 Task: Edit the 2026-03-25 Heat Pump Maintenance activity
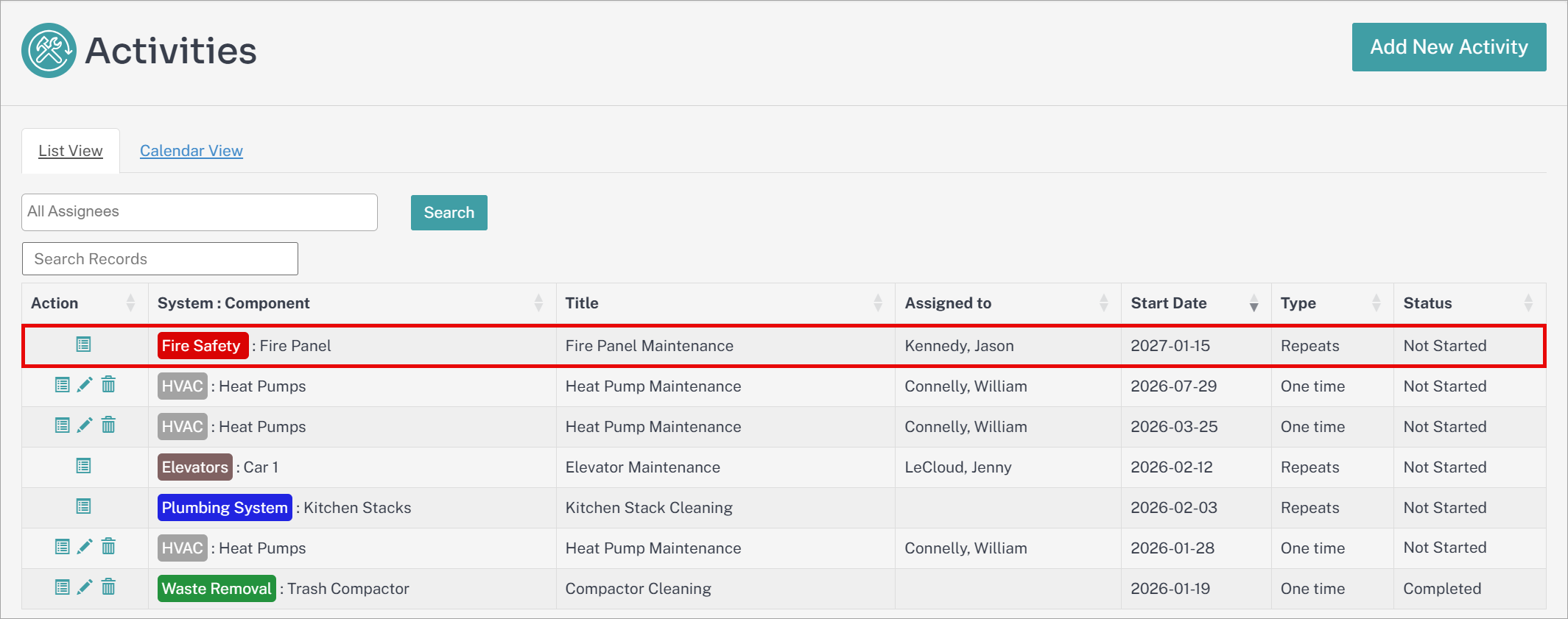[85, 425]
